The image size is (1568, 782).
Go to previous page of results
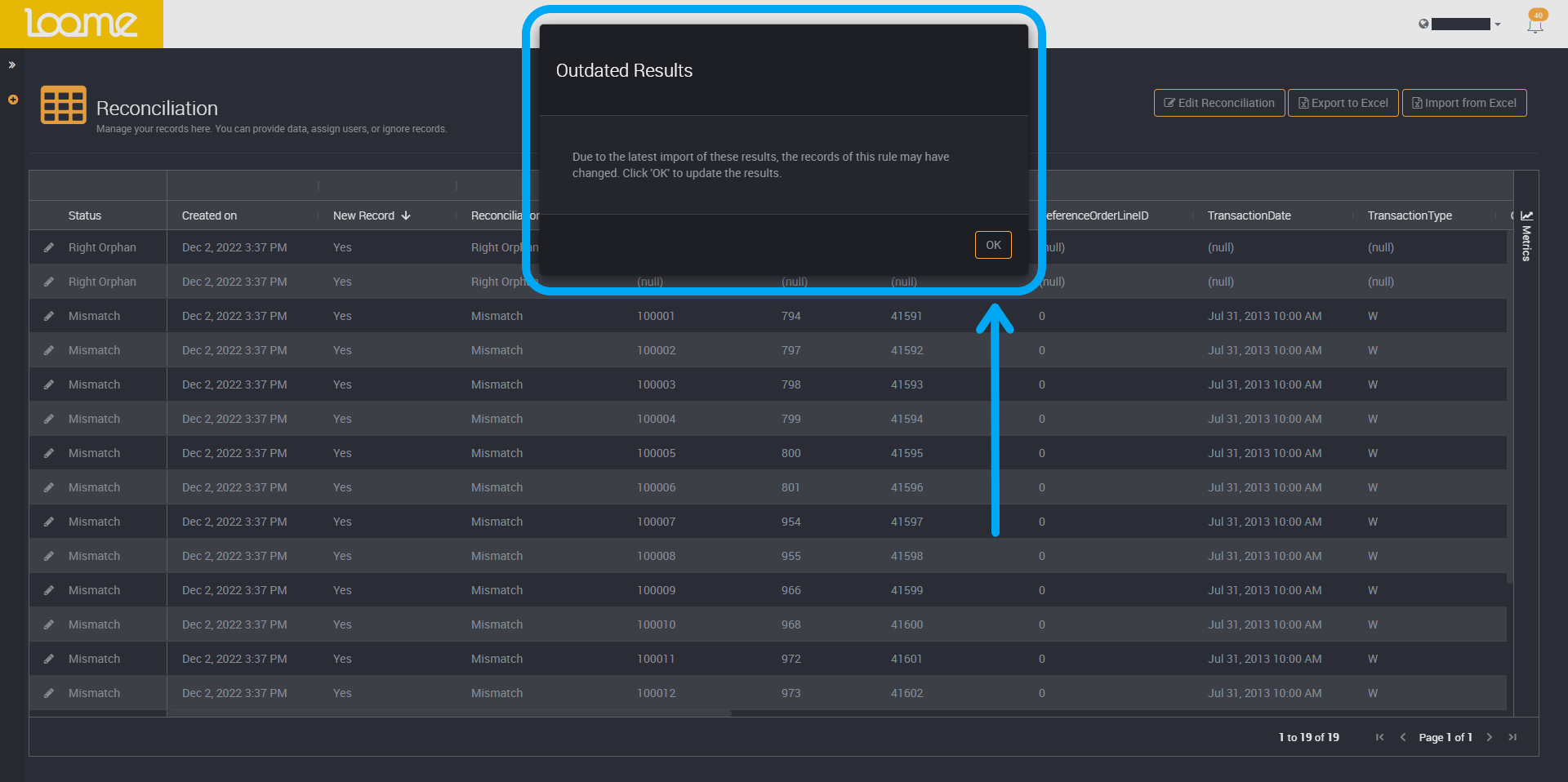coord(1403,737)
